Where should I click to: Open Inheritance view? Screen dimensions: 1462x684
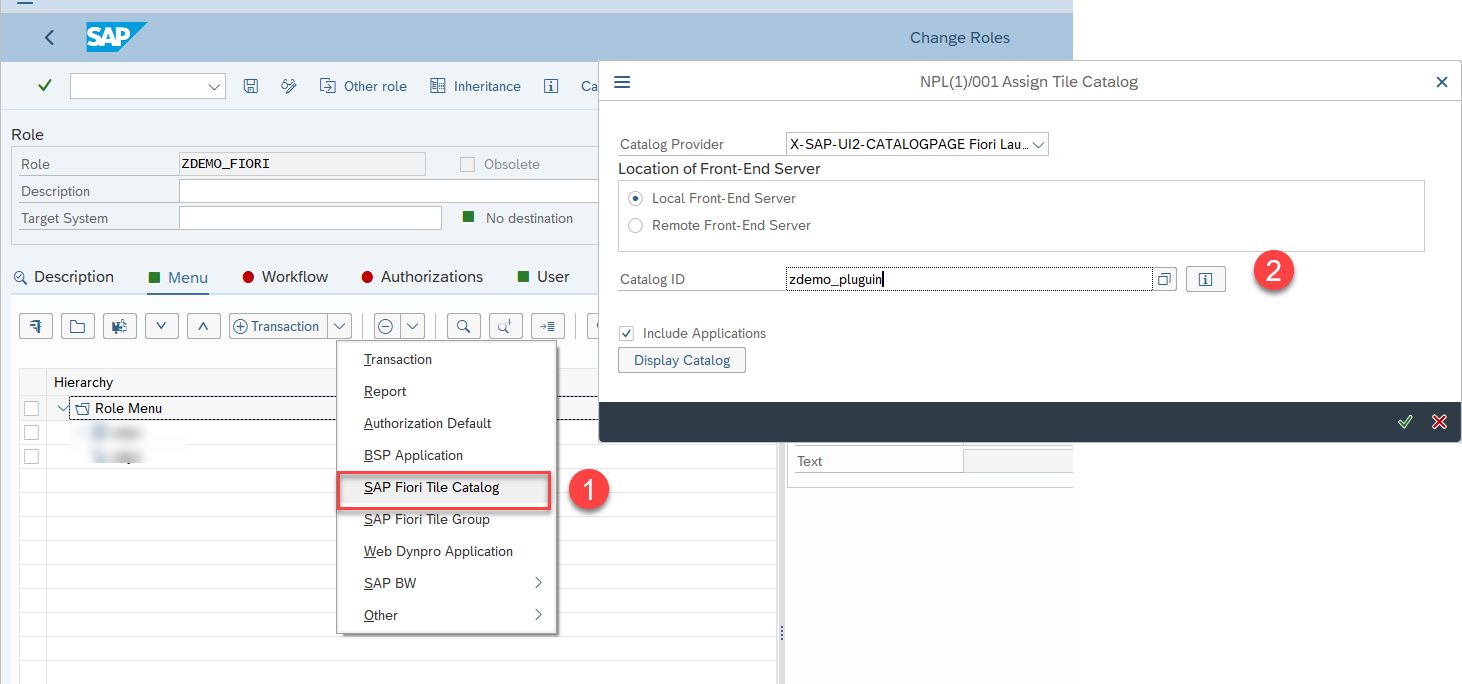(x=475, y=86)
